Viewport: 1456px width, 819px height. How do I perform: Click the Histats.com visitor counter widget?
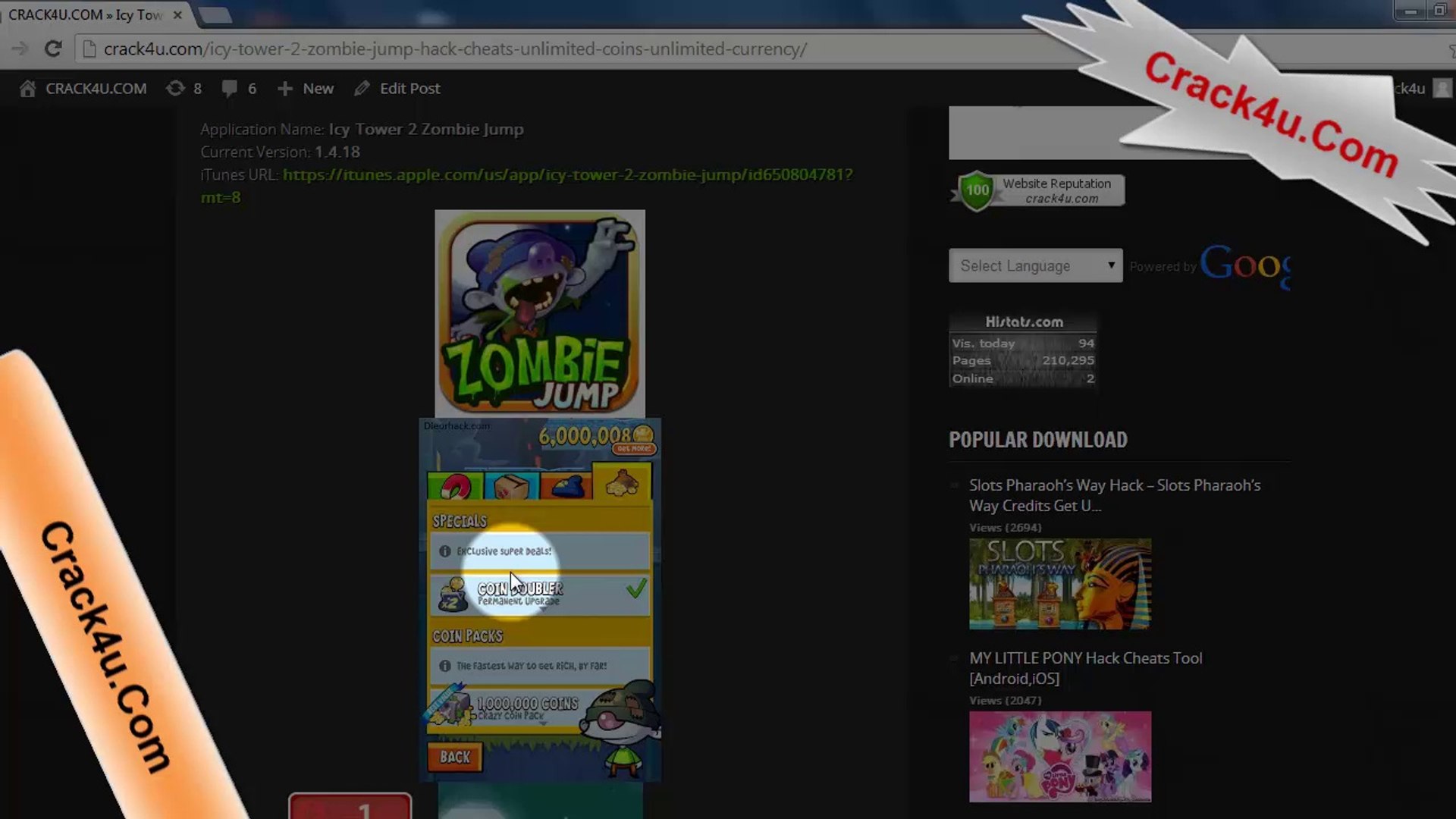(x=1022, y=350)
